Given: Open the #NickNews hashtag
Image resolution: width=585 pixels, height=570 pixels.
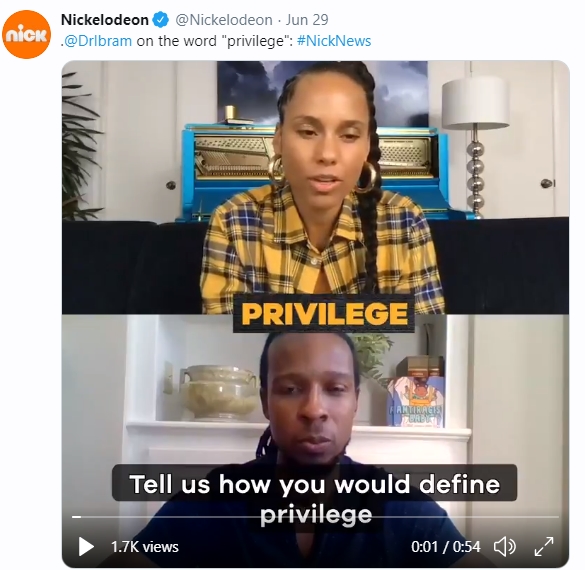Looking at the screenshot, I should point(334,41).
